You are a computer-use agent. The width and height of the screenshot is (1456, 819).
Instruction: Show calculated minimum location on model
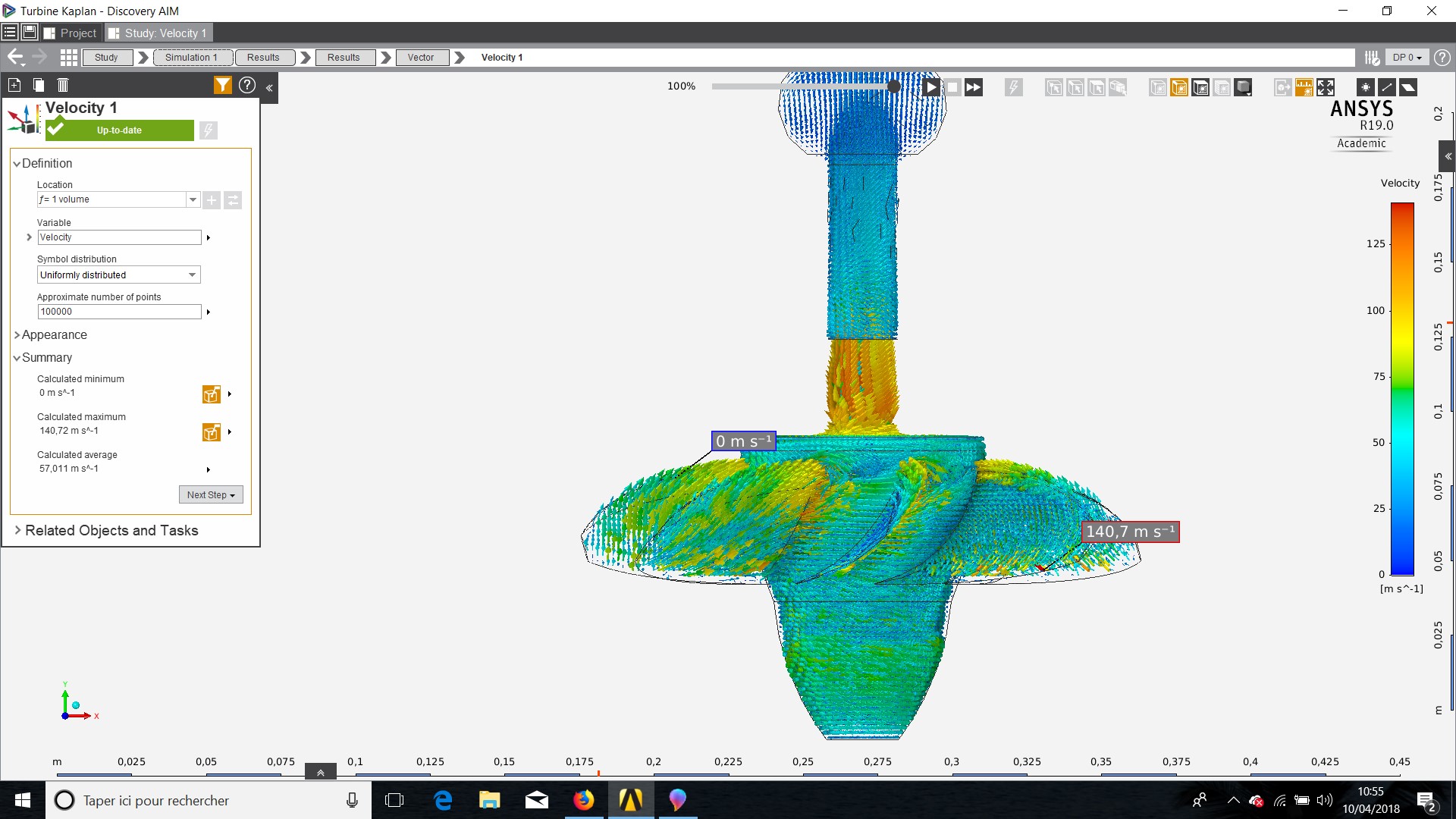(x=211, y=394)
